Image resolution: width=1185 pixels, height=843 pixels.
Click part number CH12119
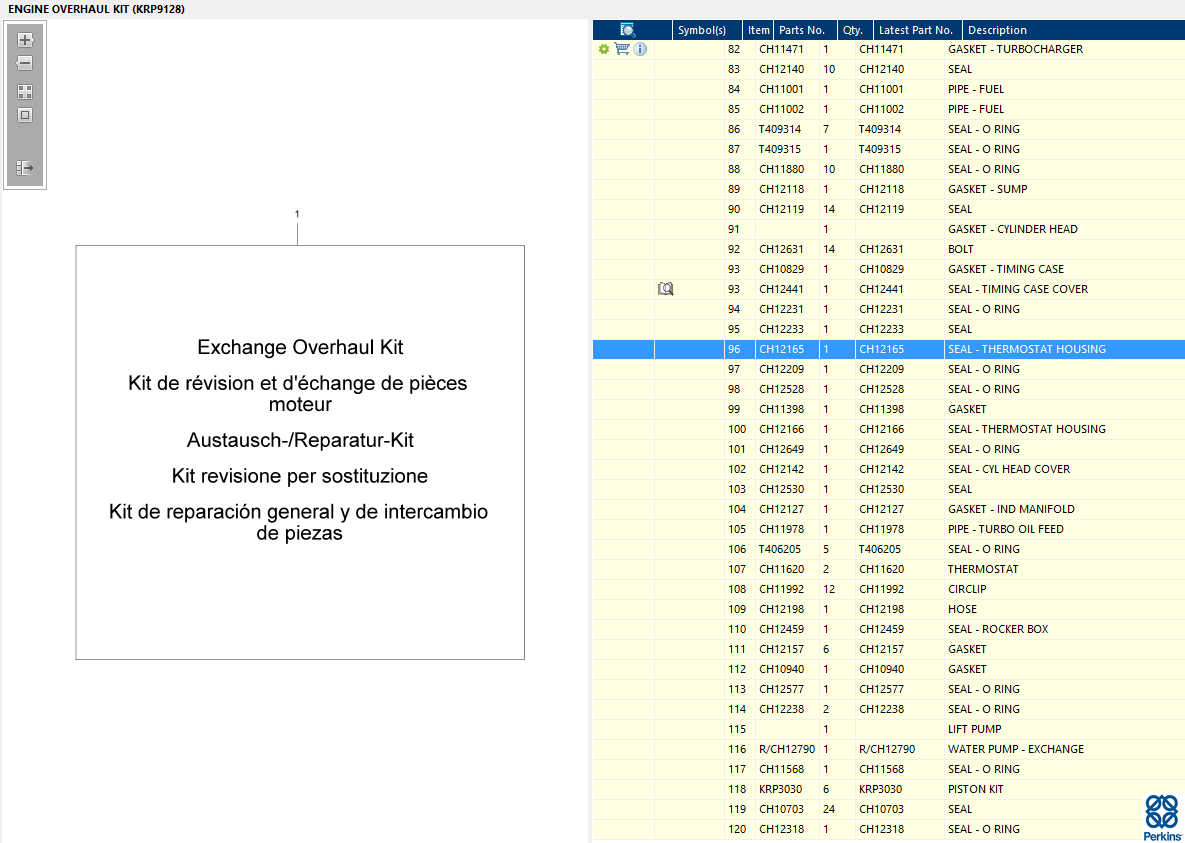click(781, 209)
